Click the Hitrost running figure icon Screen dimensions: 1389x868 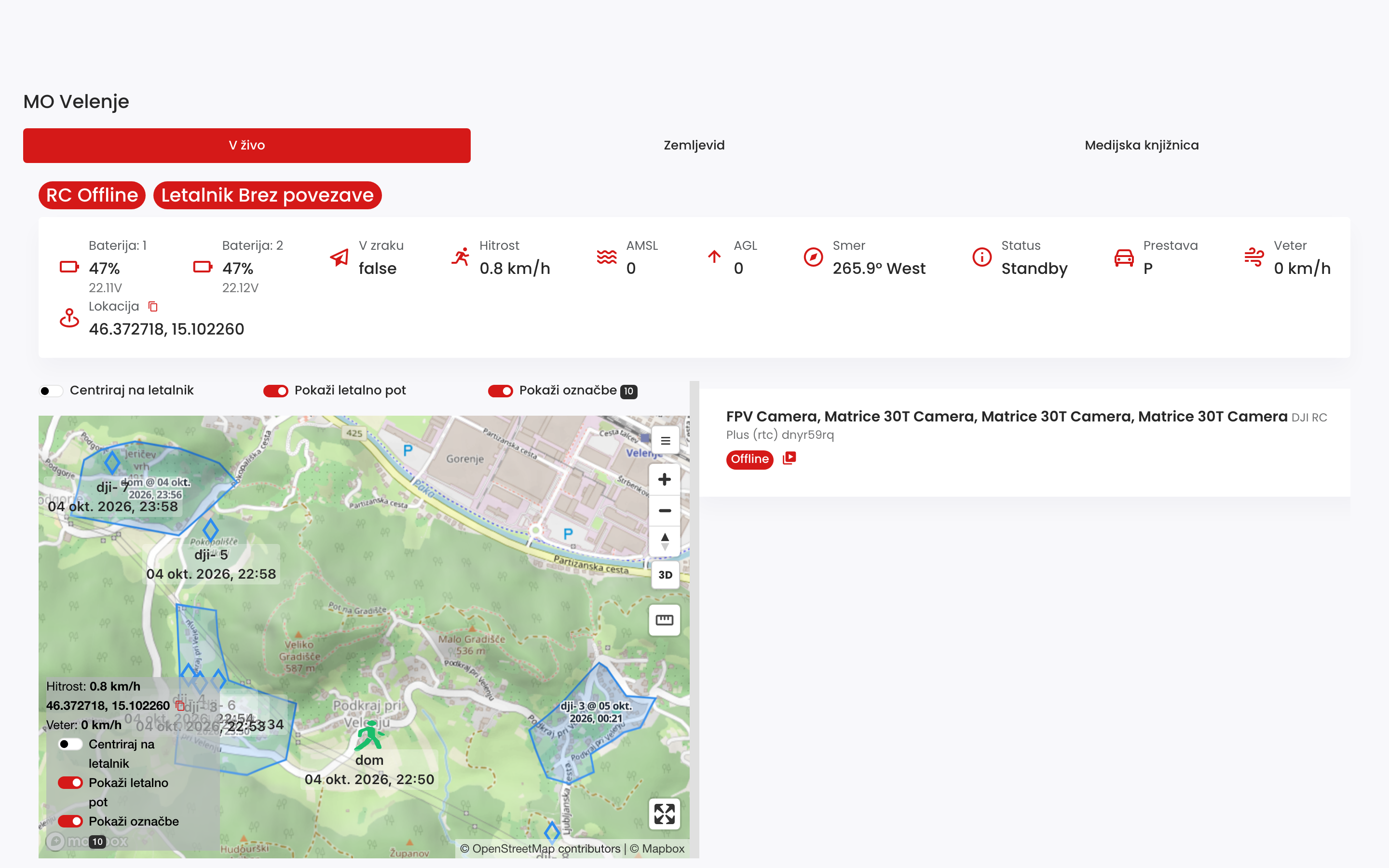pos(460,257)
